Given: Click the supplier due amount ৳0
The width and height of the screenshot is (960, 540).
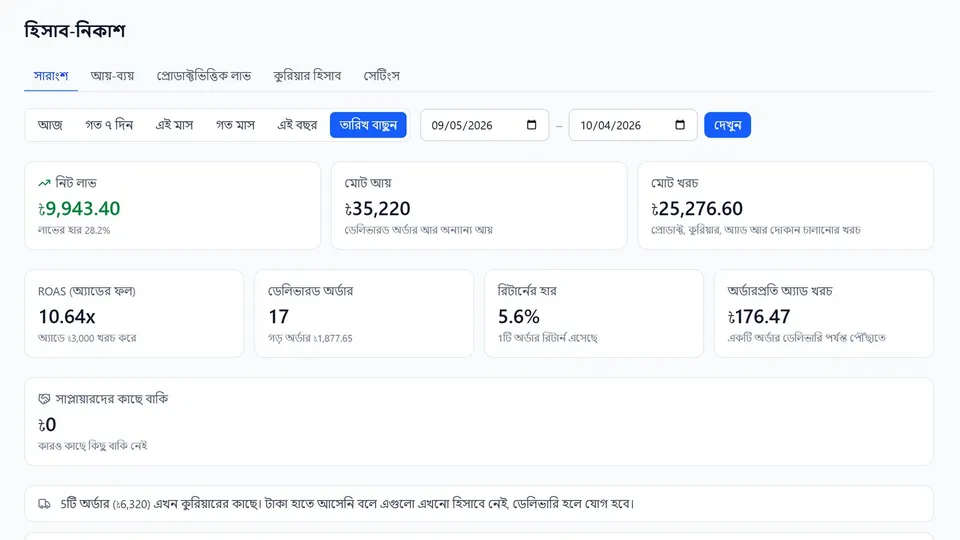Looking at the screenshot, I should (x=47, y=425).
